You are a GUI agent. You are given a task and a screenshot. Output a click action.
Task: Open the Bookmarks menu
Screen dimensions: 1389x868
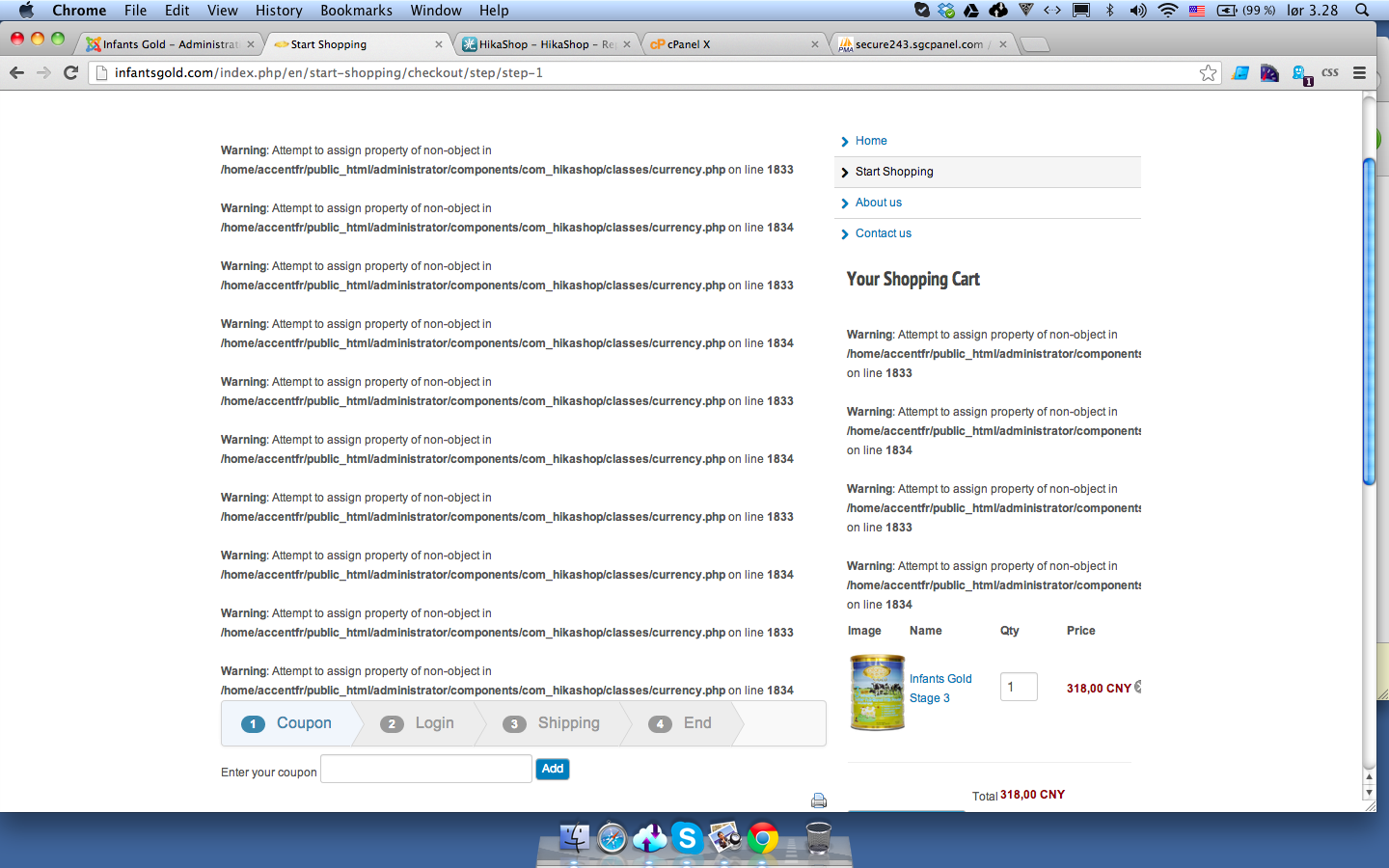pyautogui.click(x=356, y=11)
